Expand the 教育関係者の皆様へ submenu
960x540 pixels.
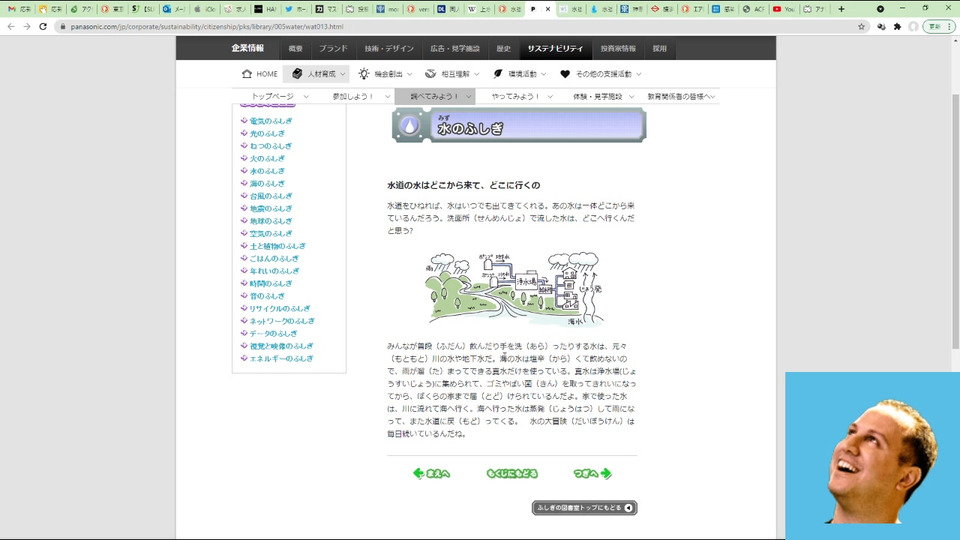pos(680,96)
